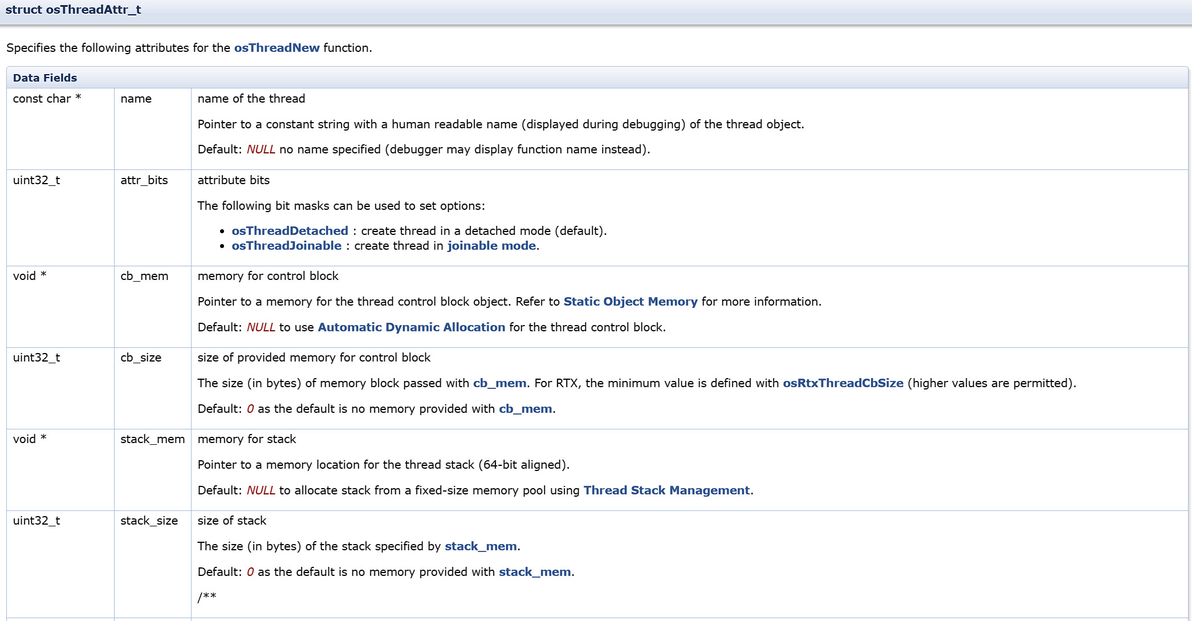Click stack_mem link after 'stack specified by'
The width and height of the screenshot is (1192, 621).
tap(480, 546)
